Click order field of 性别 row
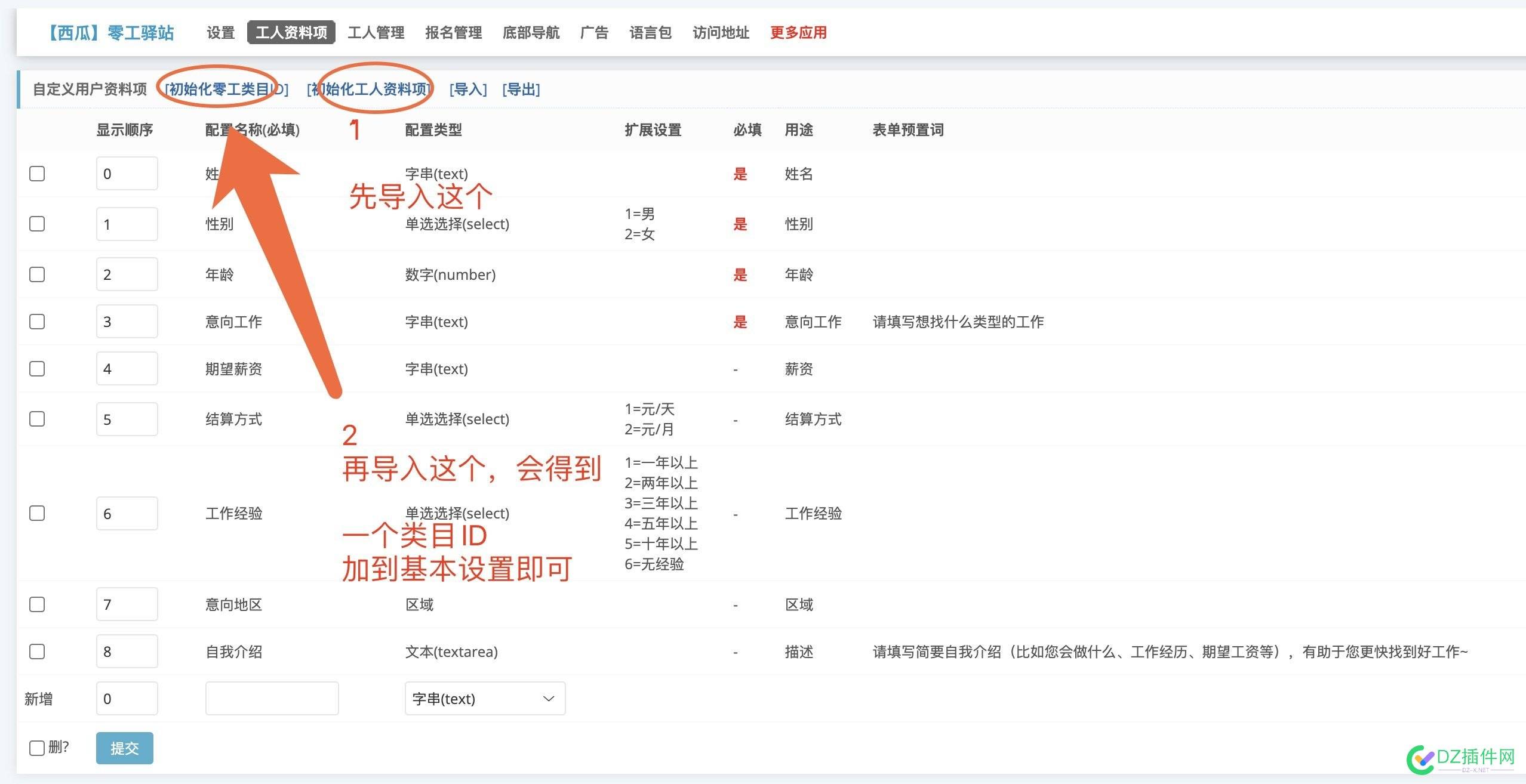1526x784 pixels. pyautogui.click(x=127, y=224)
